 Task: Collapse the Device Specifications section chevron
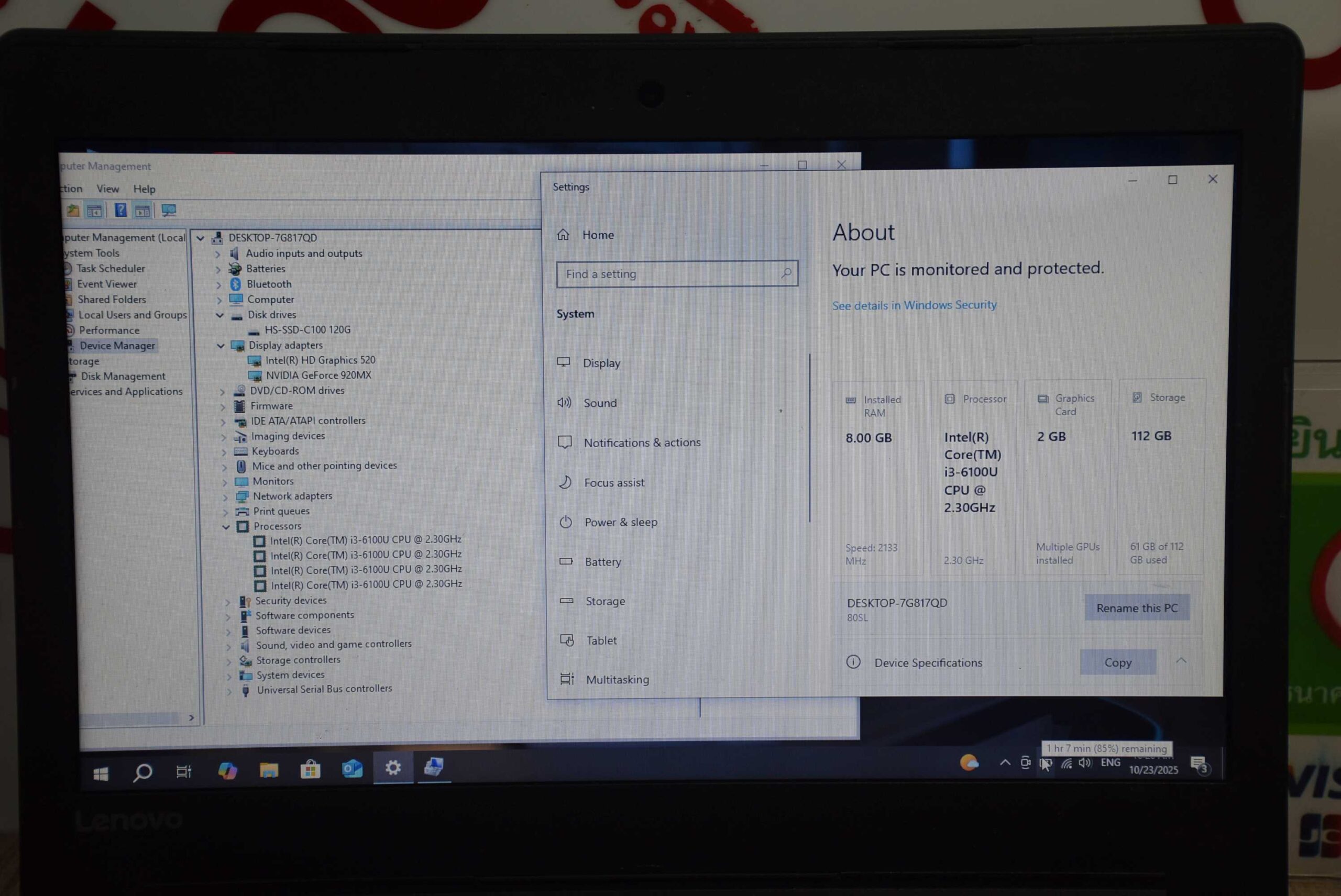coord(1181,661)
